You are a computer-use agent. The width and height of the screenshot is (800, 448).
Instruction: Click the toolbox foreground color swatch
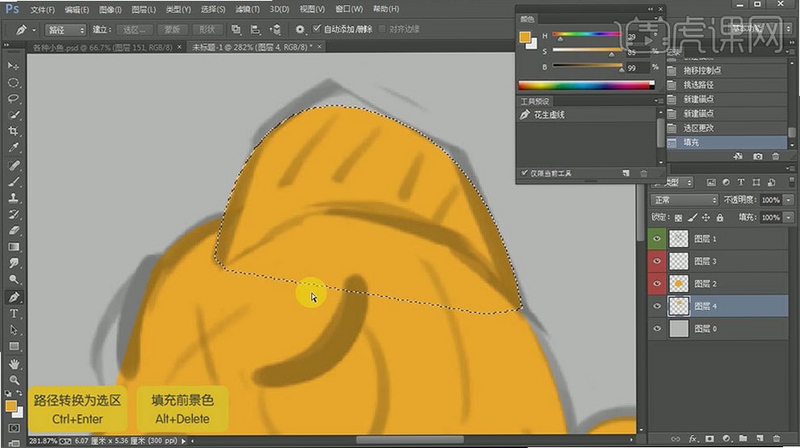coord(11,406)
